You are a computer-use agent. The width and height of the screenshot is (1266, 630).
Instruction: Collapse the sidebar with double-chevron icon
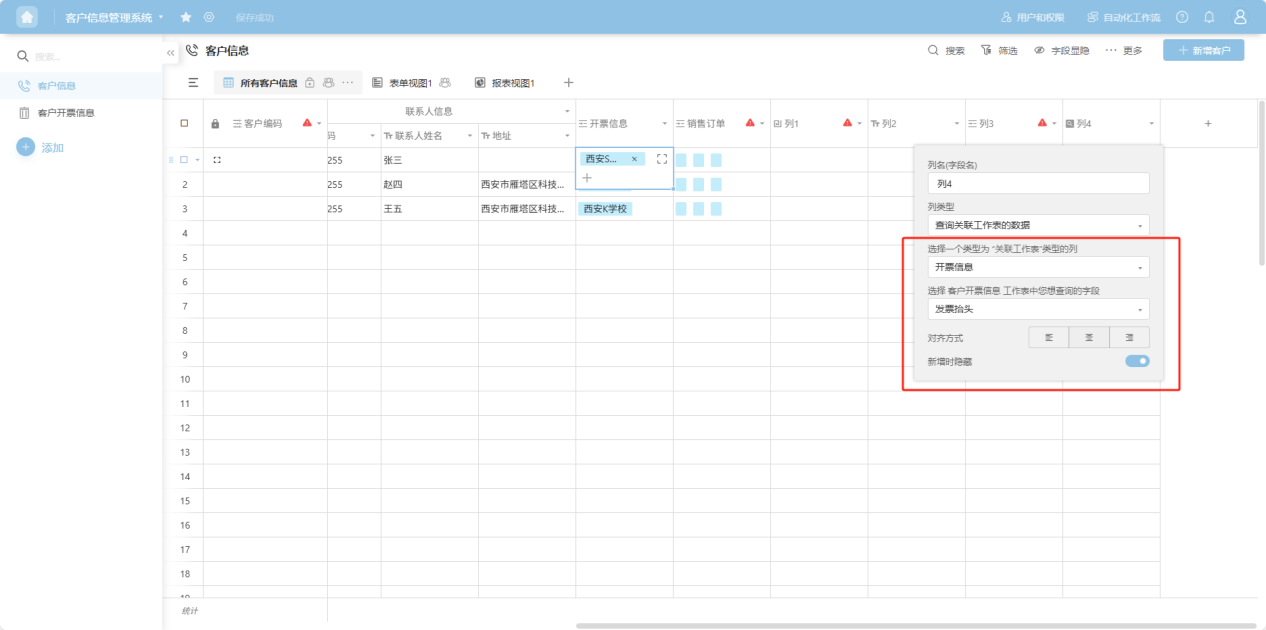(x=171, y=51)
